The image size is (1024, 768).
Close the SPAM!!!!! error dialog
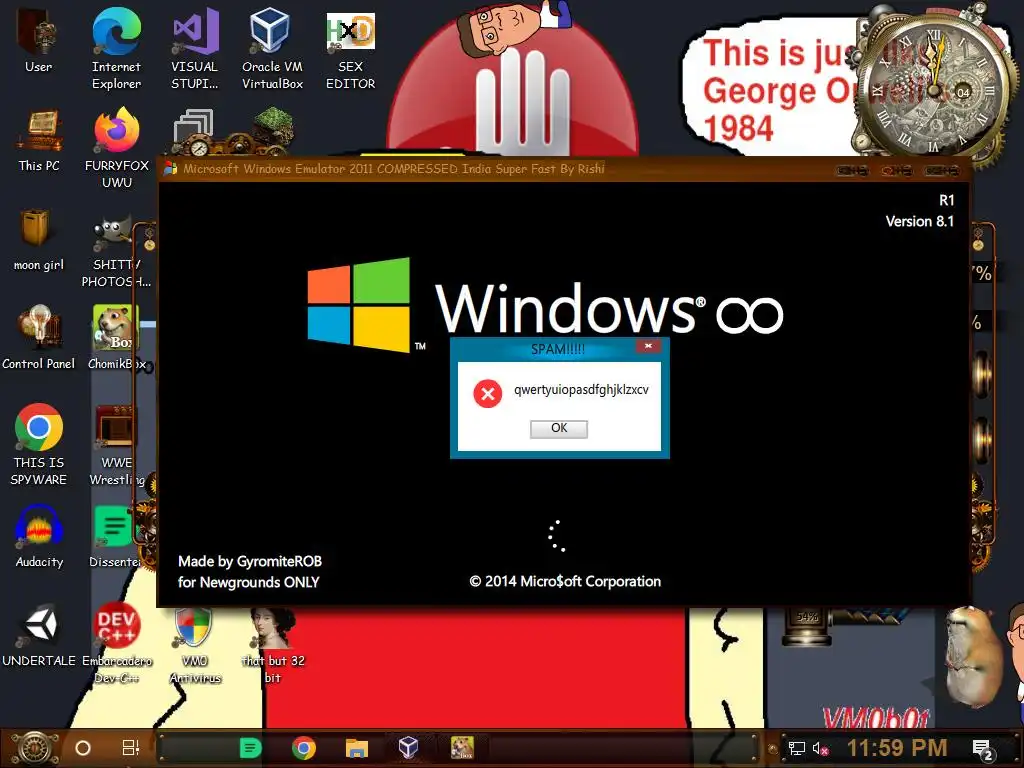(648, 346)
